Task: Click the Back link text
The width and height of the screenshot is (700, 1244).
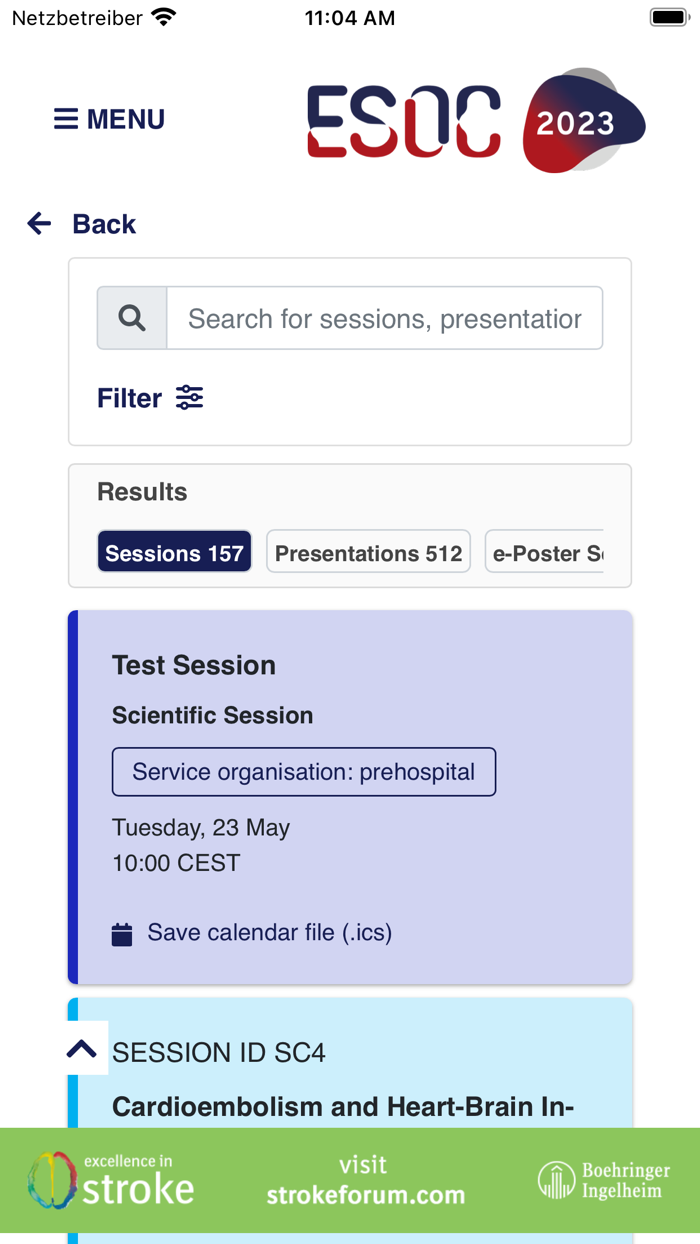Action: [x=104, y=224]
